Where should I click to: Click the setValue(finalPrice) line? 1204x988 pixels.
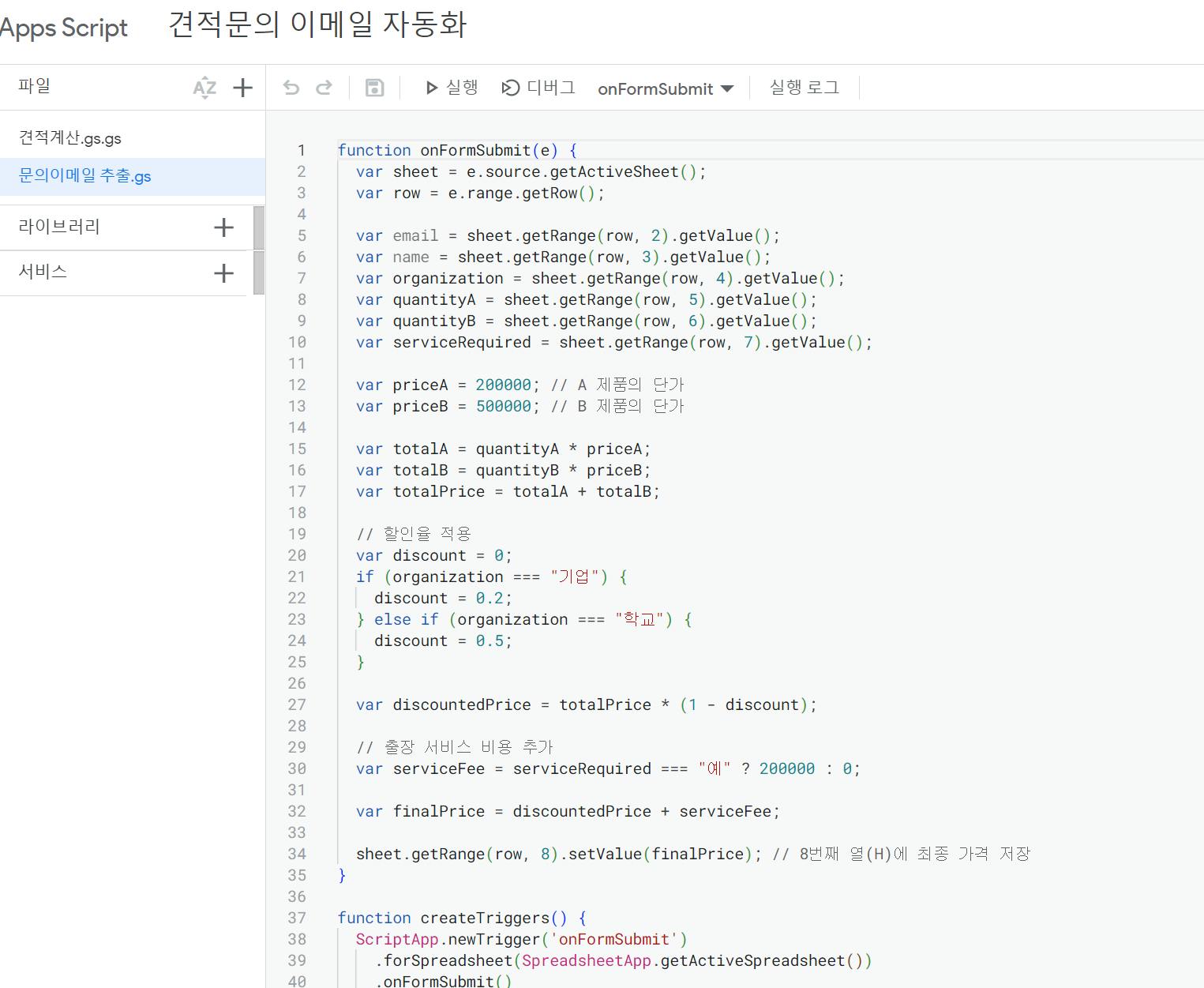click(693, 854)
